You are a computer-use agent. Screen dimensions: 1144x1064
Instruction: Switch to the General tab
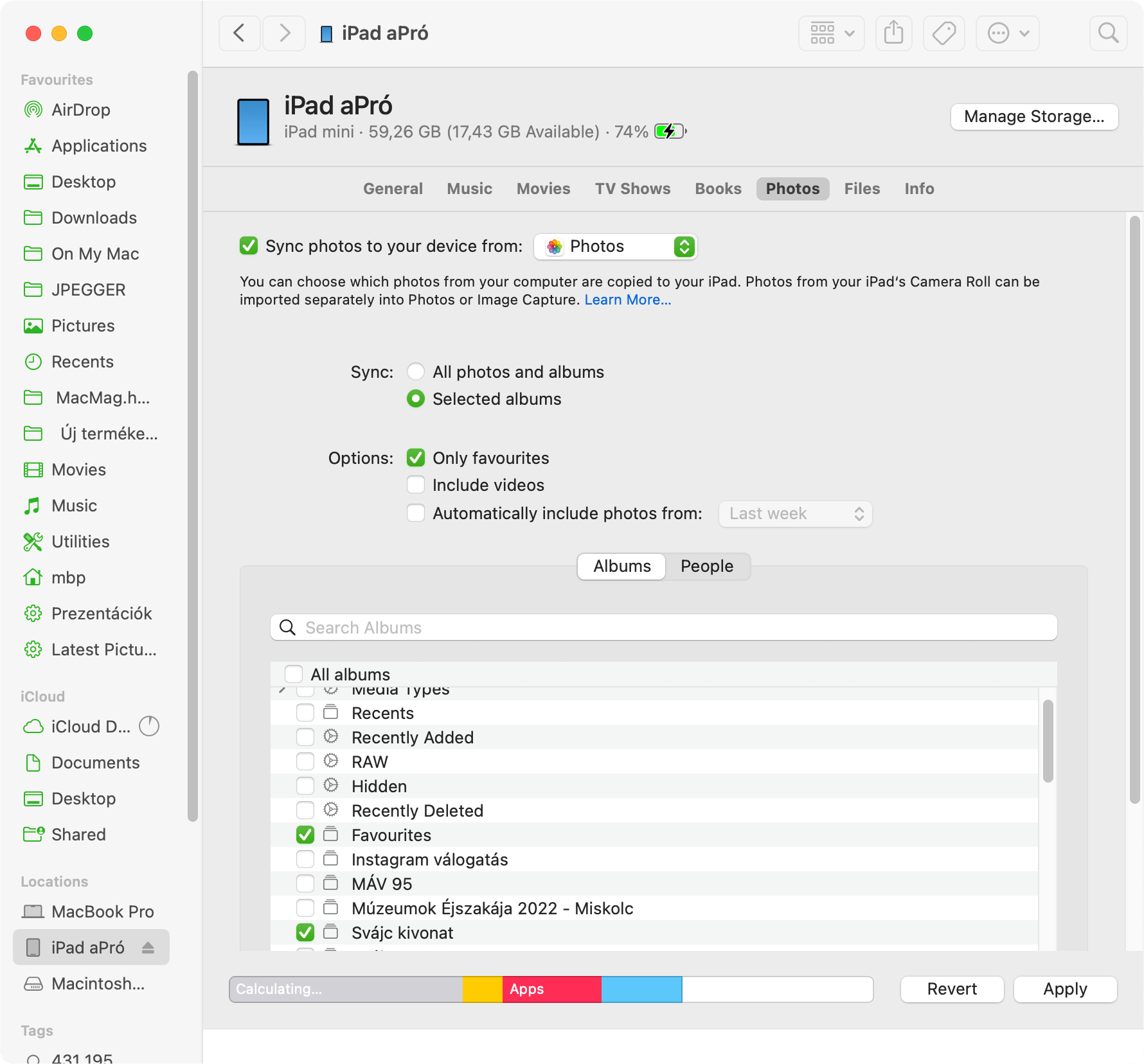393,189
